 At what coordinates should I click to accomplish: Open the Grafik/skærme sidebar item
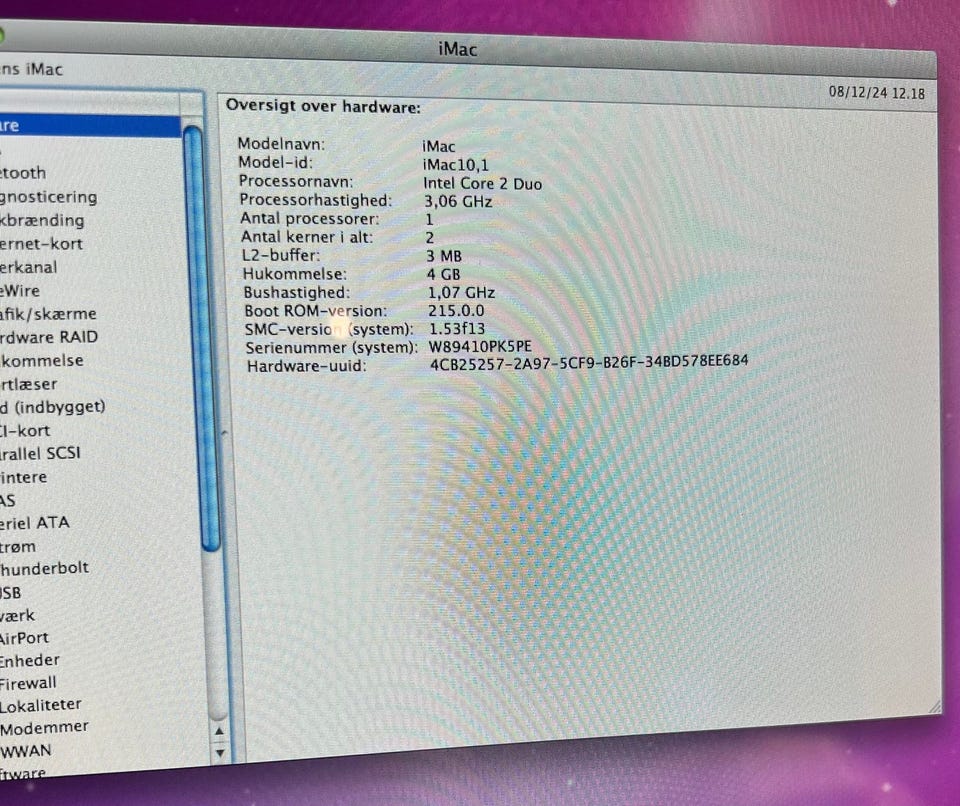click(48, 314)
